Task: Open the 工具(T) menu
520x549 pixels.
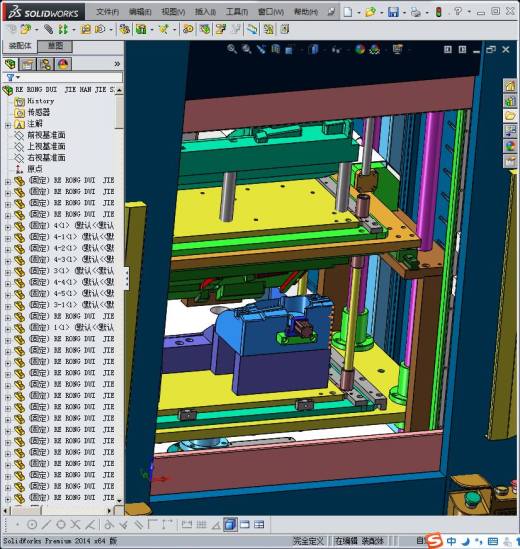Action: pos(237,12)
